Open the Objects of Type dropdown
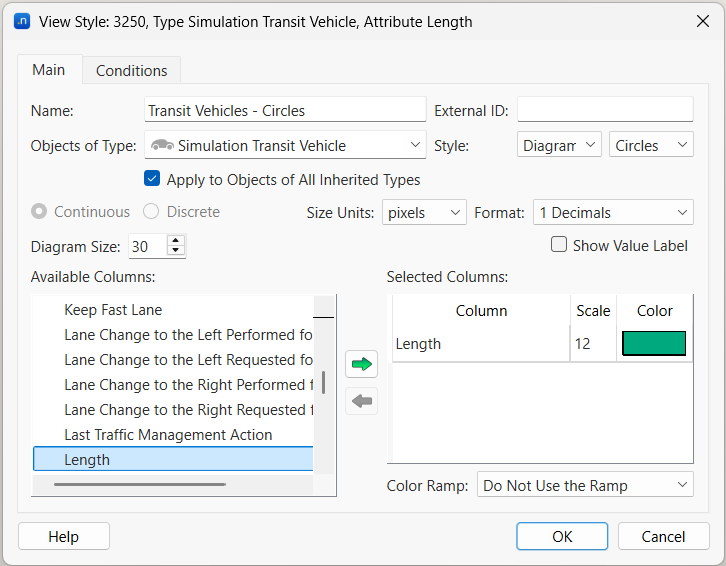The image size is (726, 566). click(x=285, y=145)
